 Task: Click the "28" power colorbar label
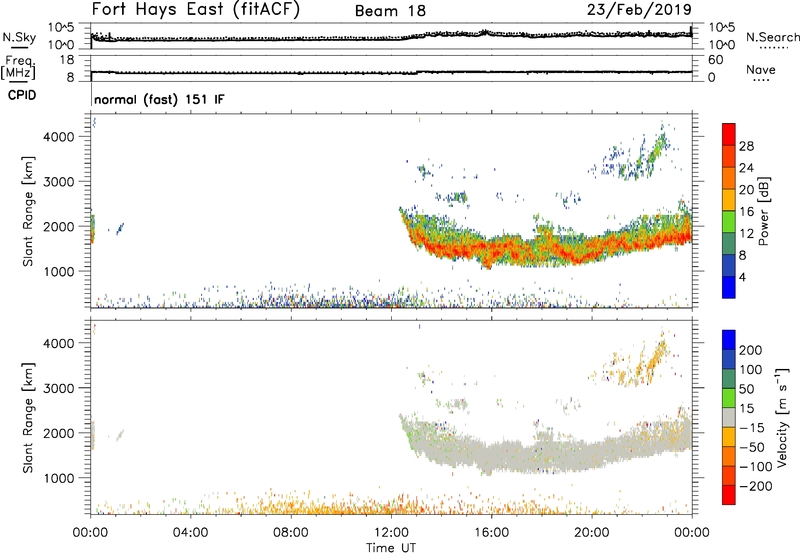tap(746, 146)
